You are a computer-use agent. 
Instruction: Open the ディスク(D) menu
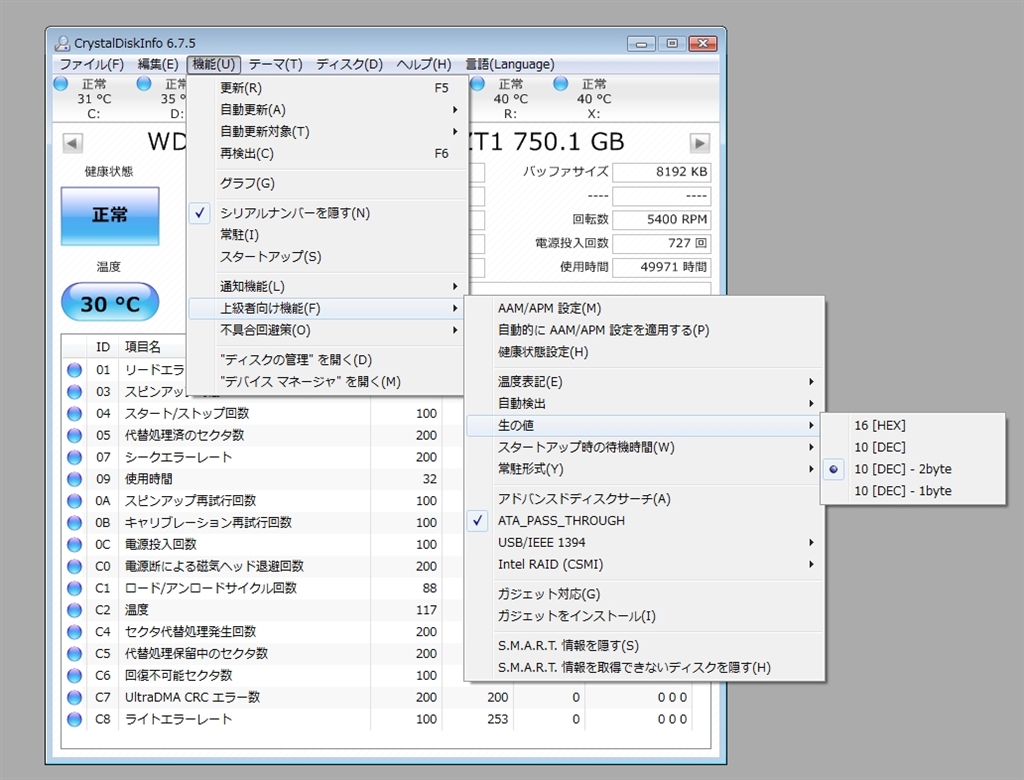coord(349,64)
